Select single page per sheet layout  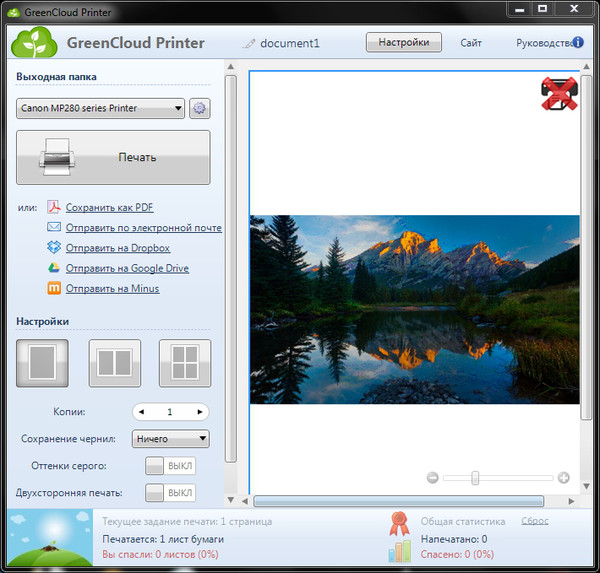(42, 364)
